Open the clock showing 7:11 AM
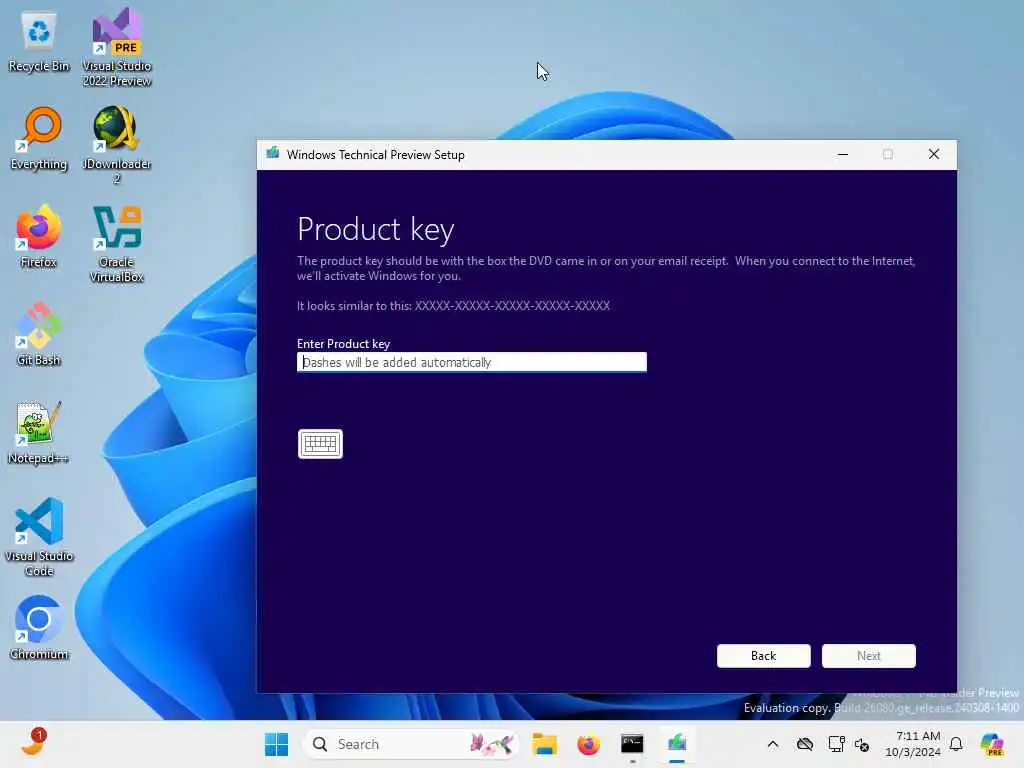The height and width of the screenshot is (768, 1024). pos(913,744)
